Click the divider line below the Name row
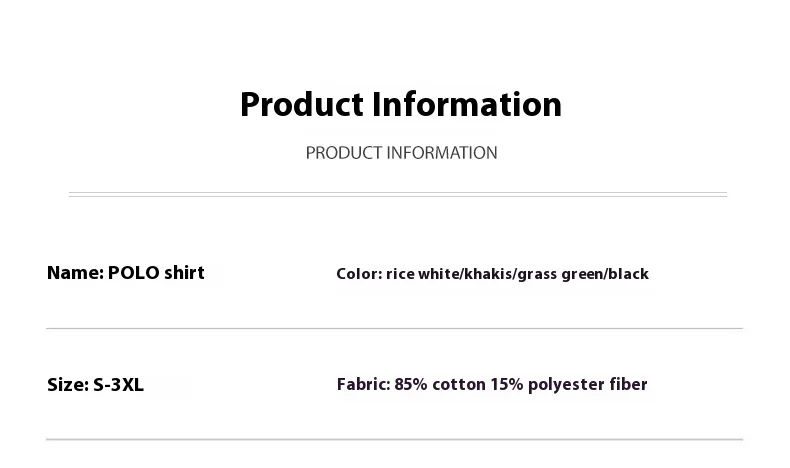 (x=394, y=328)
